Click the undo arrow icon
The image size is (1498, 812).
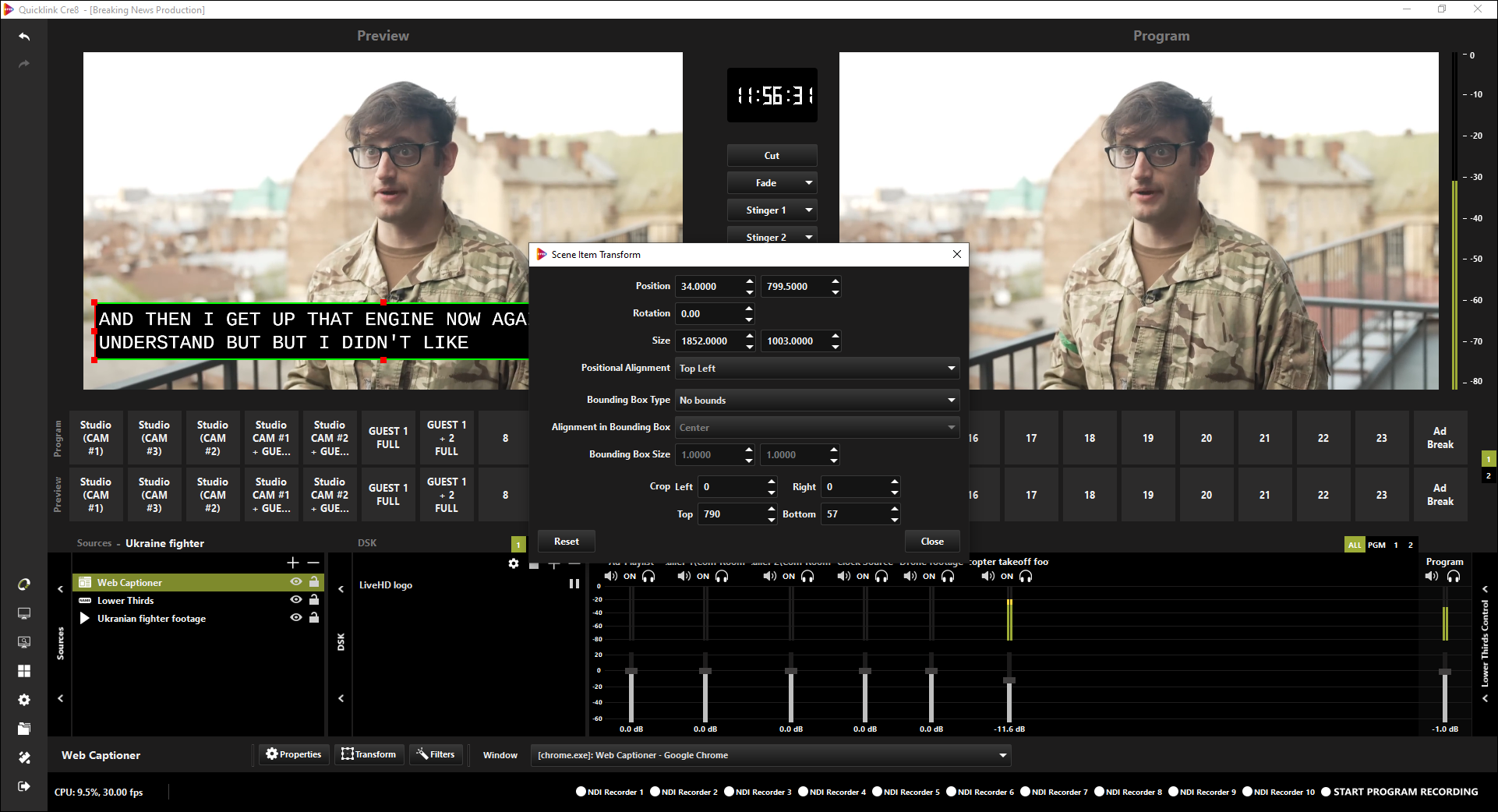[24, 37]
